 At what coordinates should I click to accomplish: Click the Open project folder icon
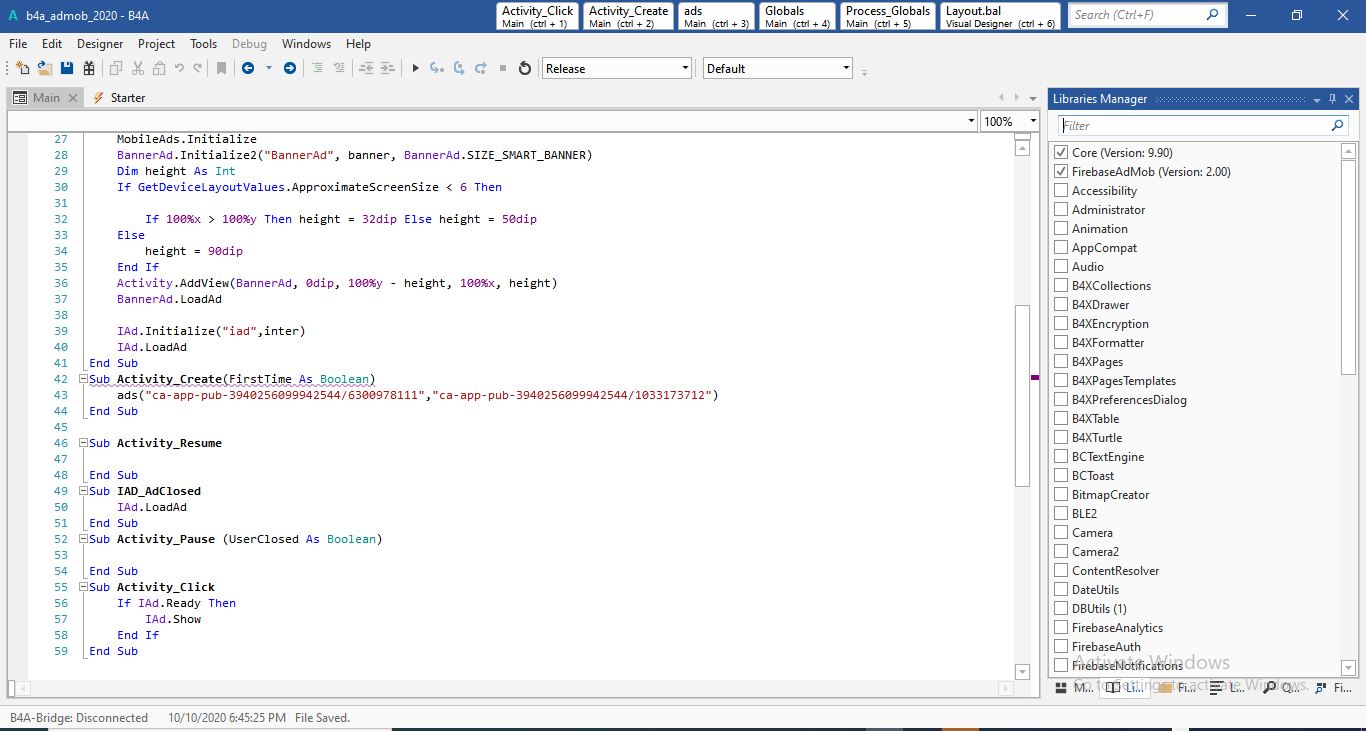tap(45, 68)
